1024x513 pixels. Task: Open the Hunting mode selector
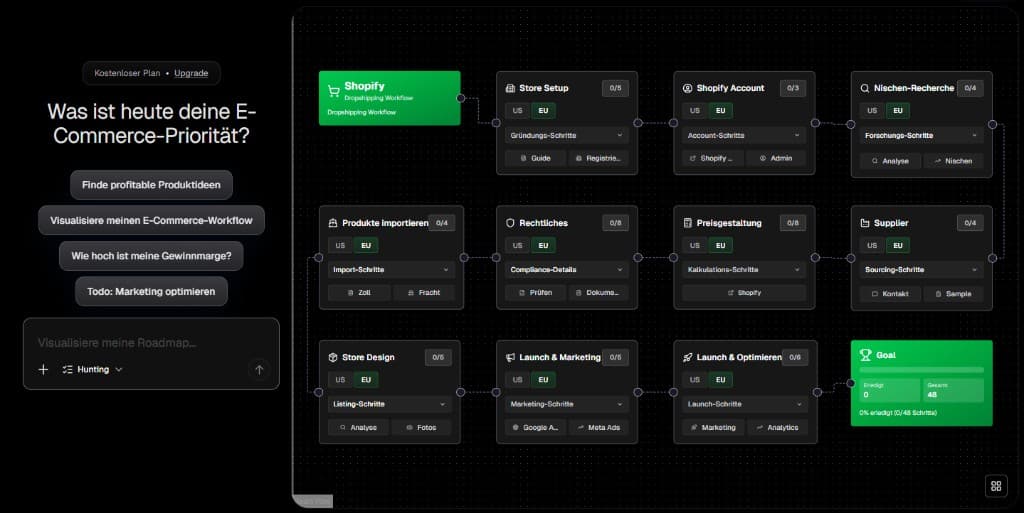pos(92,369)
